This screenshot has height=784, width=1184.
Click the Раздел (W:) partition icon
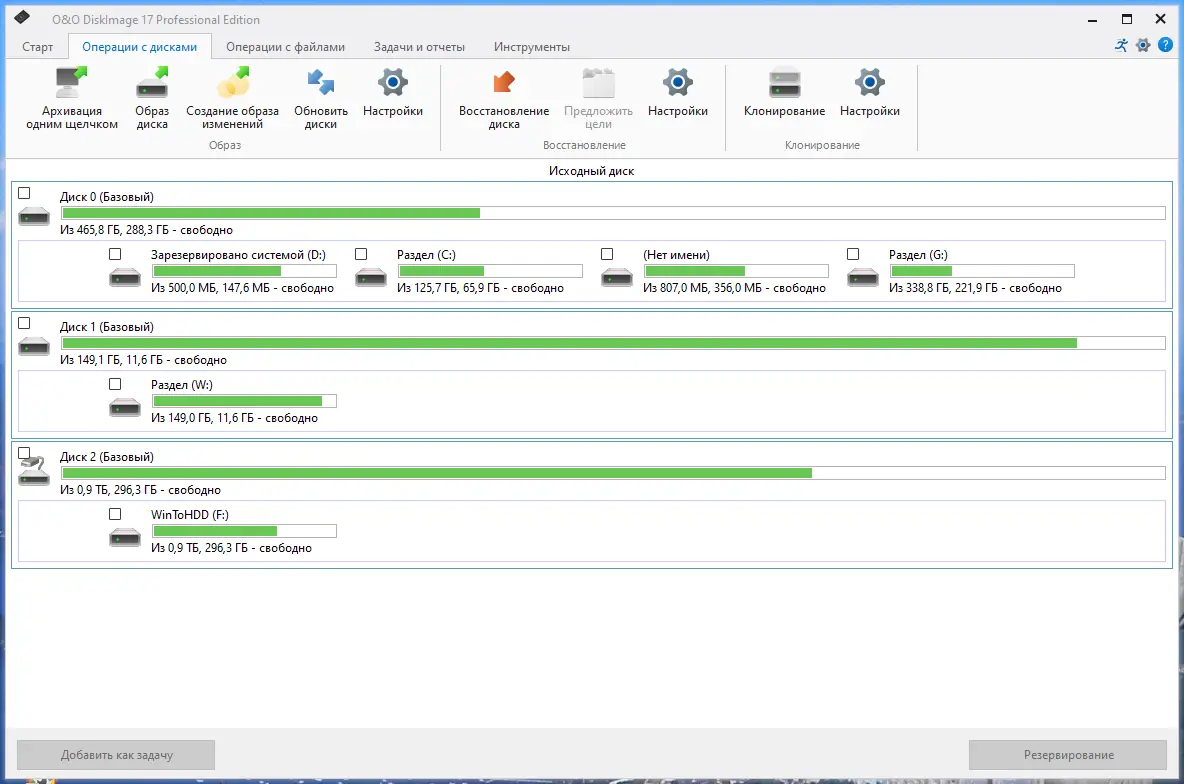click(x=125, y=408)
